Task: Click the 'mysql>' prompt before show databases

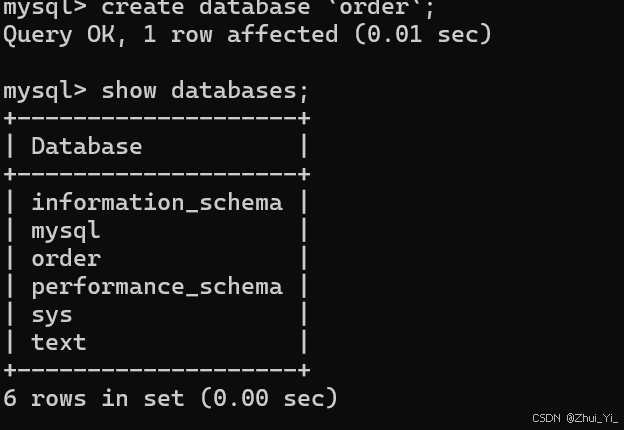Action: click(45, 92)
